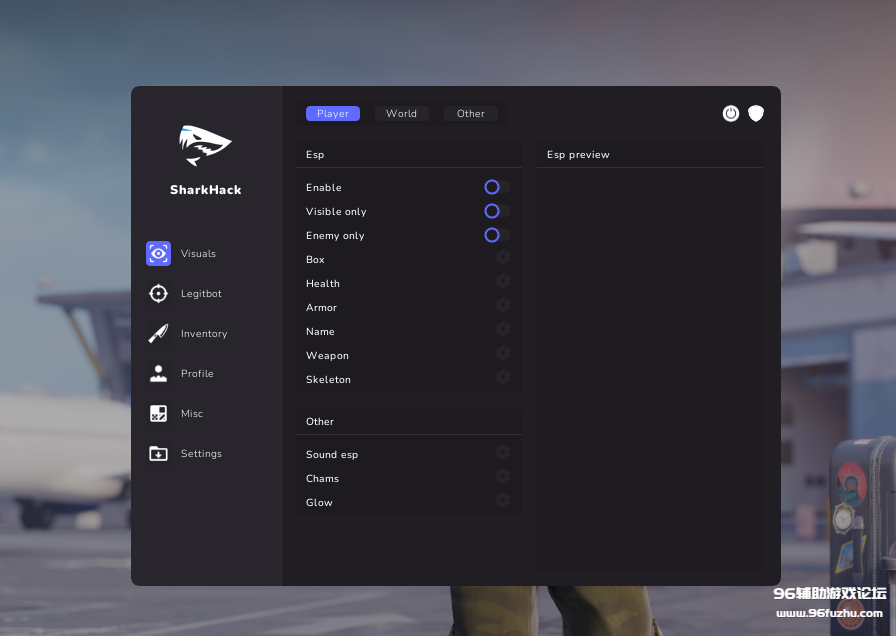
Task: Click the power icon at top right
Action: click(x=731, y=114)
